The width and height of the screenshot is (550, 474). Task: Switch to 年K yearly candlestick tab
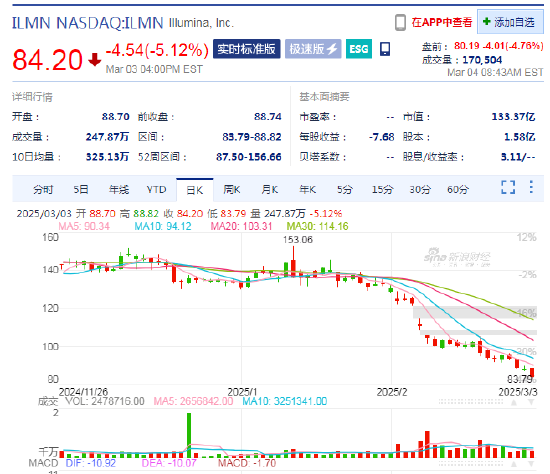pyautogui.click(x=308, y=190)
